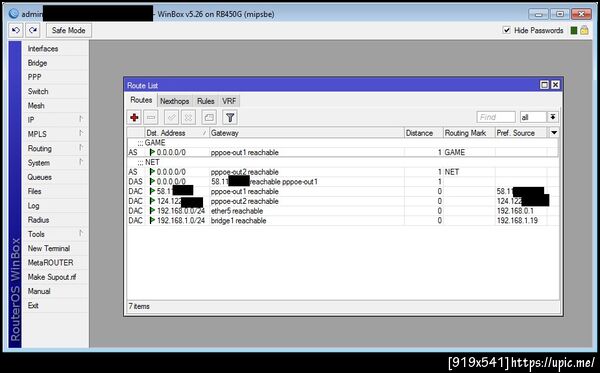Click the funnel filter icon
Viewport: 600px width, 373px height.
230,117
